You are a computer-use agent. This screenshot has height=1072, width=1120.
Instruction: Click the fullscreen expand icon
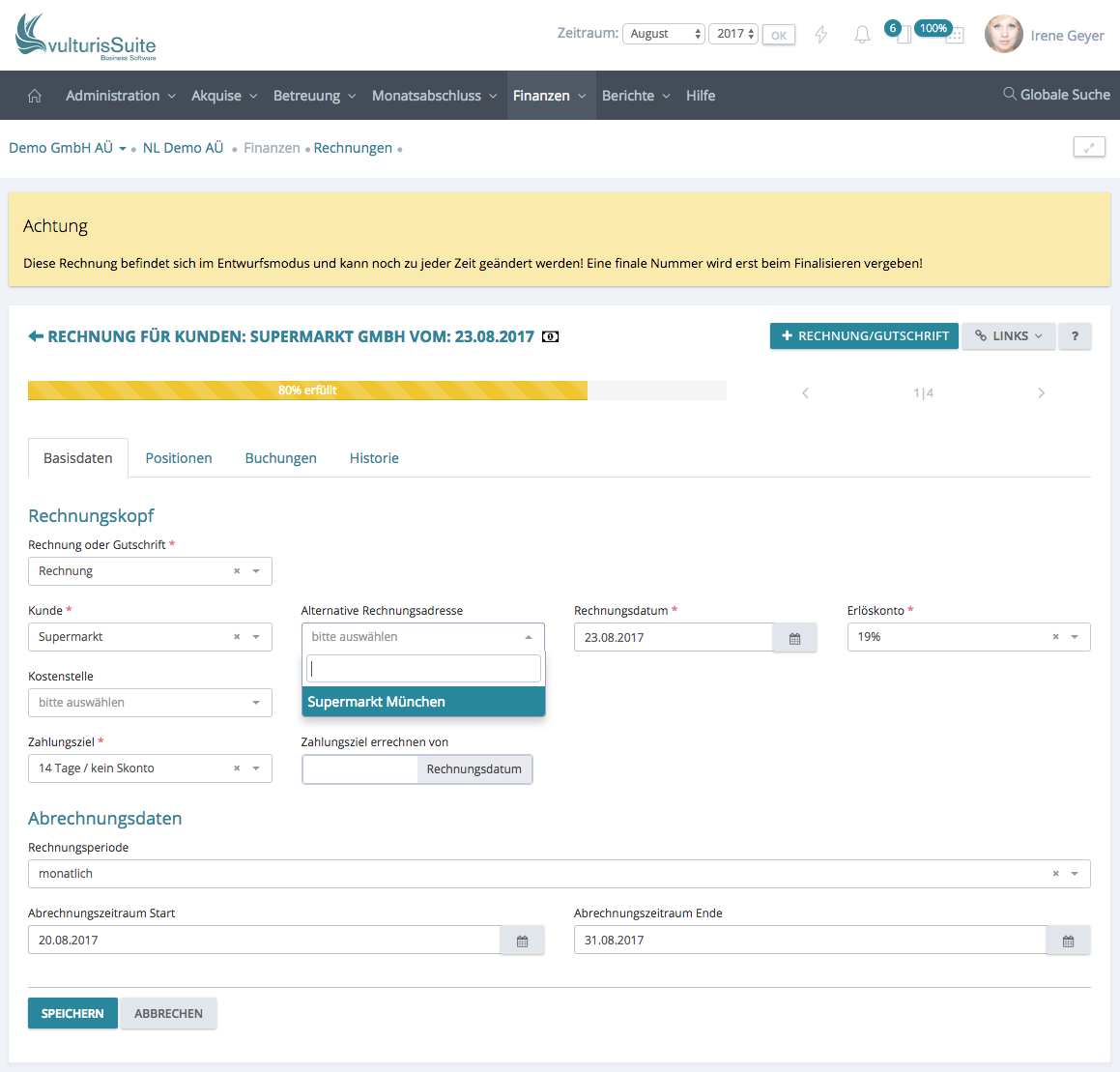[x=1089, y=147]
